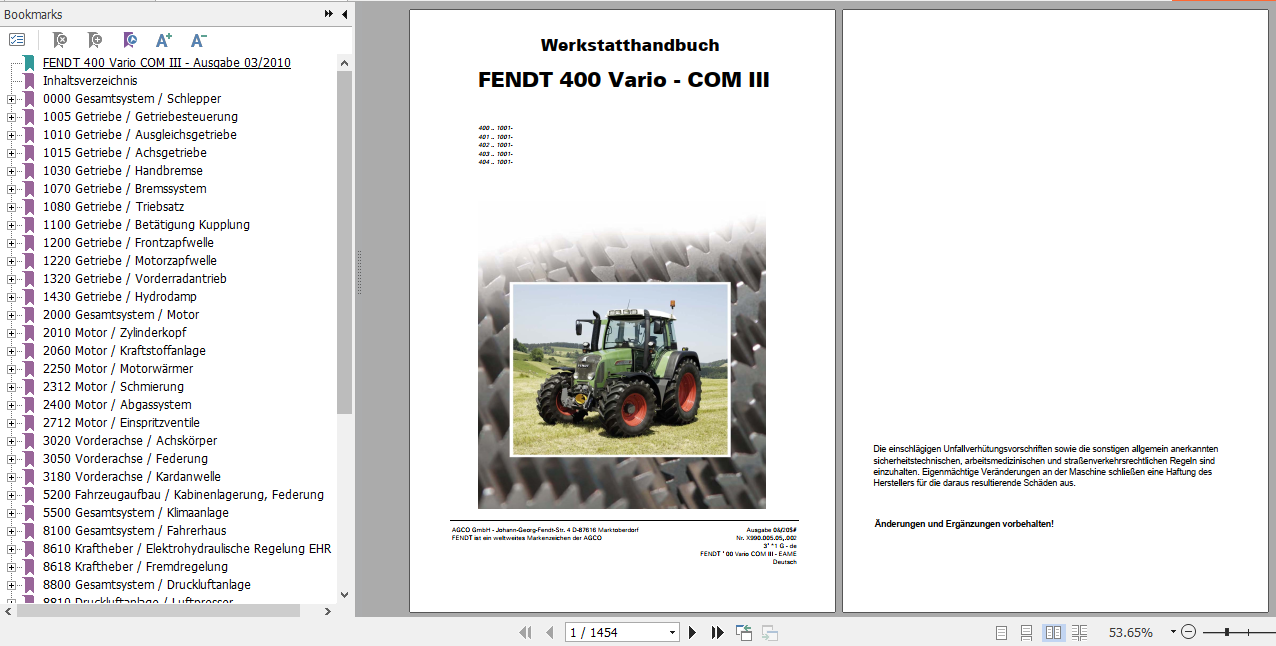
Task: Click the greyed next view icon
Action: tap(770, 632)
